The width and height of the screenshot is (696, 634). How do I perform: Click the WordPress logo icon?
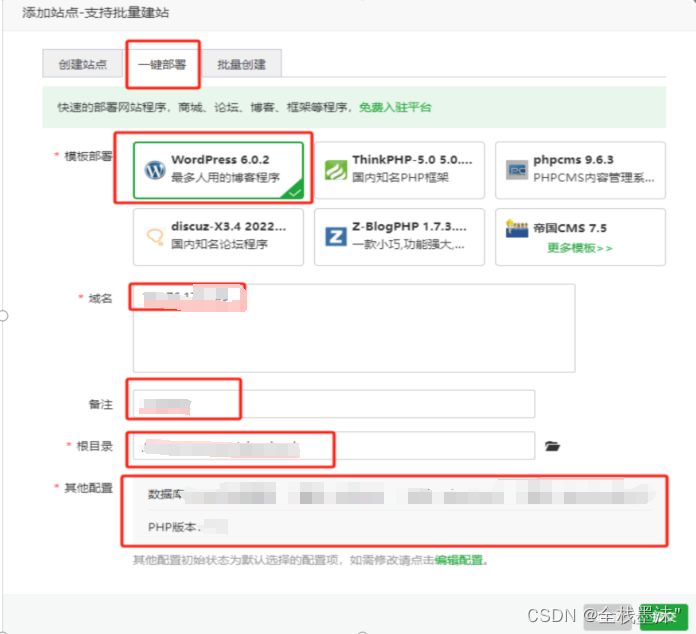pos(155,170)
